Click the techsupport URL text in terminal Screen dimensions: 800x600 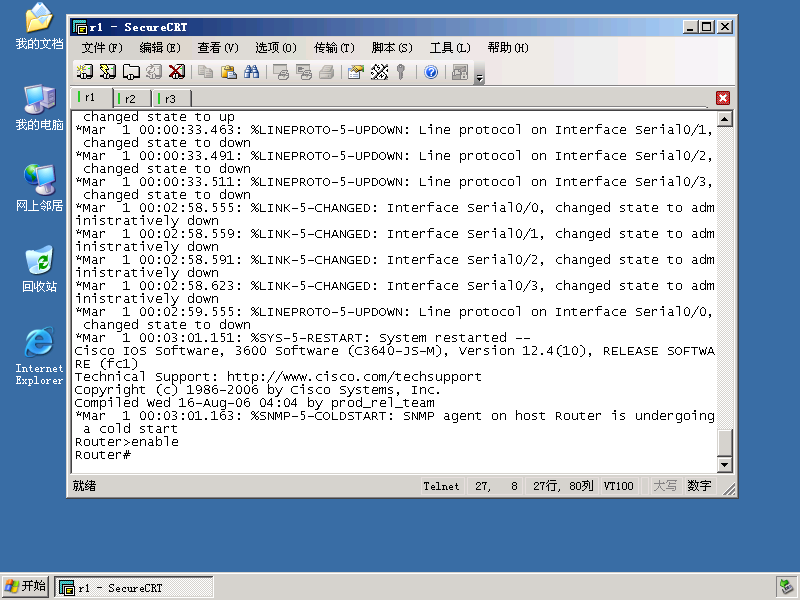point(354,377)
